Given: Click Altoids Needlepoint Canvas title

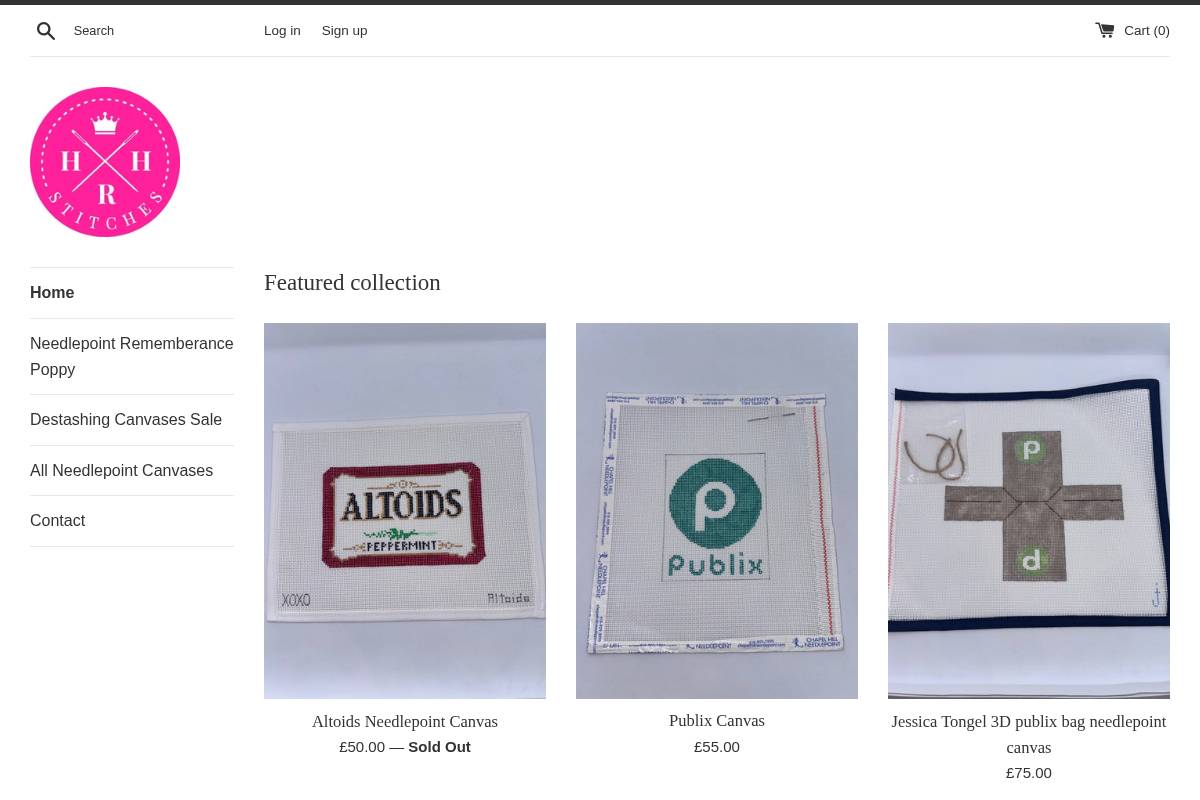Looking at the screenshot, I should (x=405, y=722).
